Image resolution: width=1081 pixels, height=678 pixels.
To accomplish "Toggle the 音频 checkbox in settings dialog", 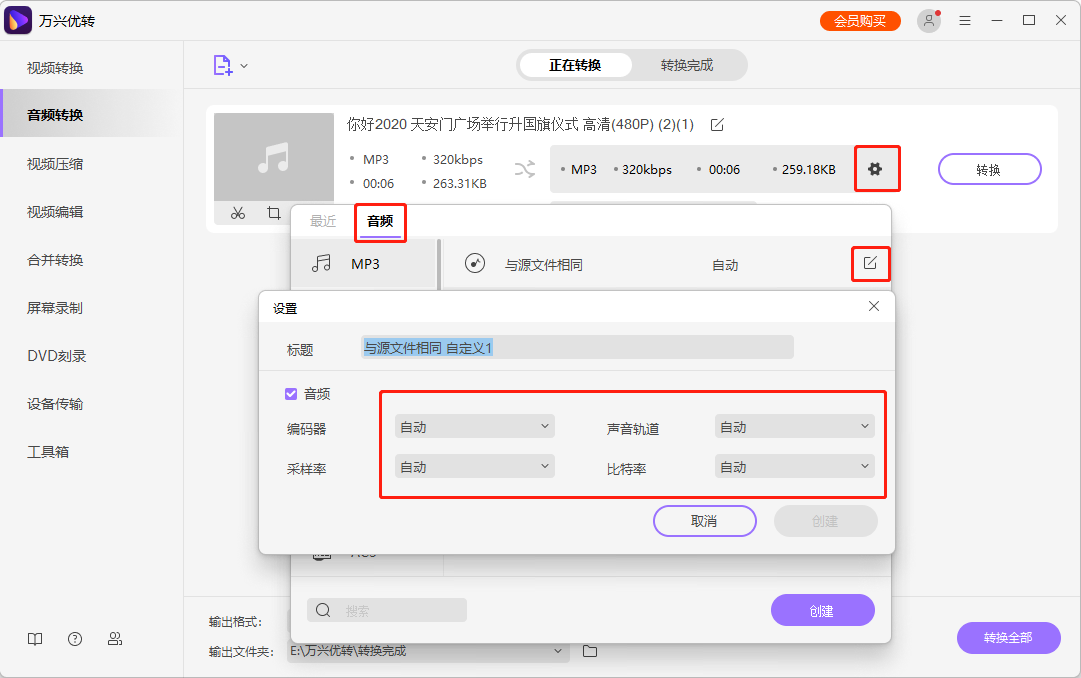I will pyautogui.click(x=291, y=393).
